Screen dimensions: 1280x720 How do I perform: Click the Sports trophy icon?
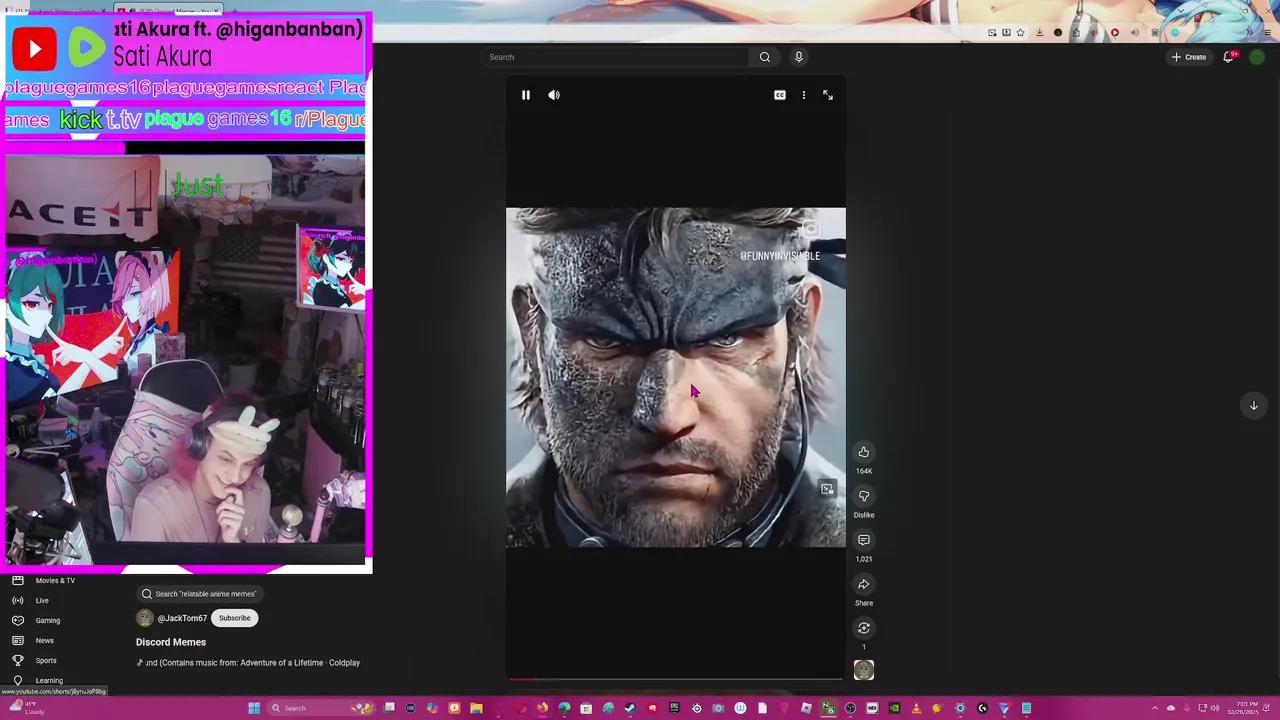(17, 660)
